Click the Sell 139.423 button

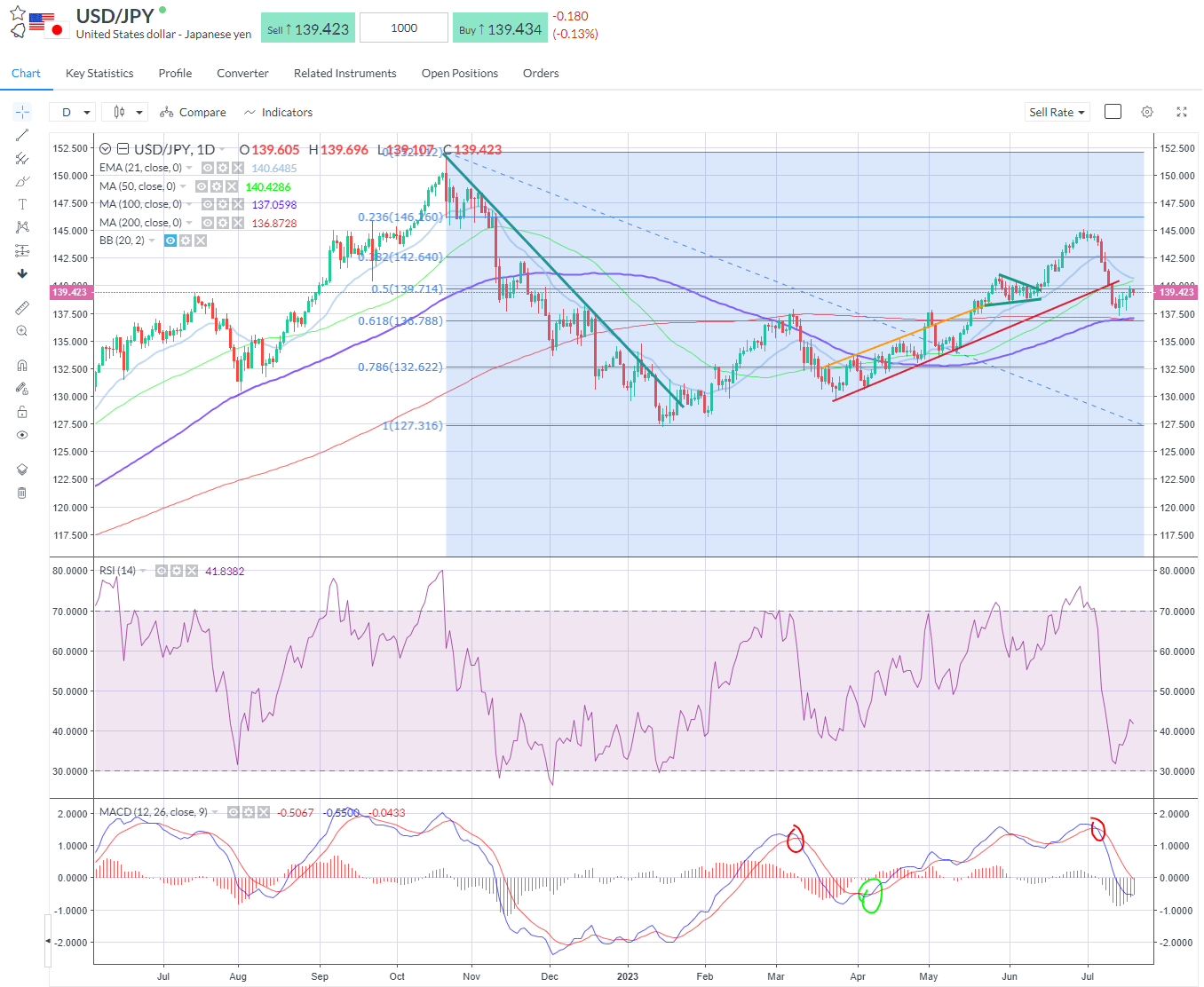click(x=308, y=28)
